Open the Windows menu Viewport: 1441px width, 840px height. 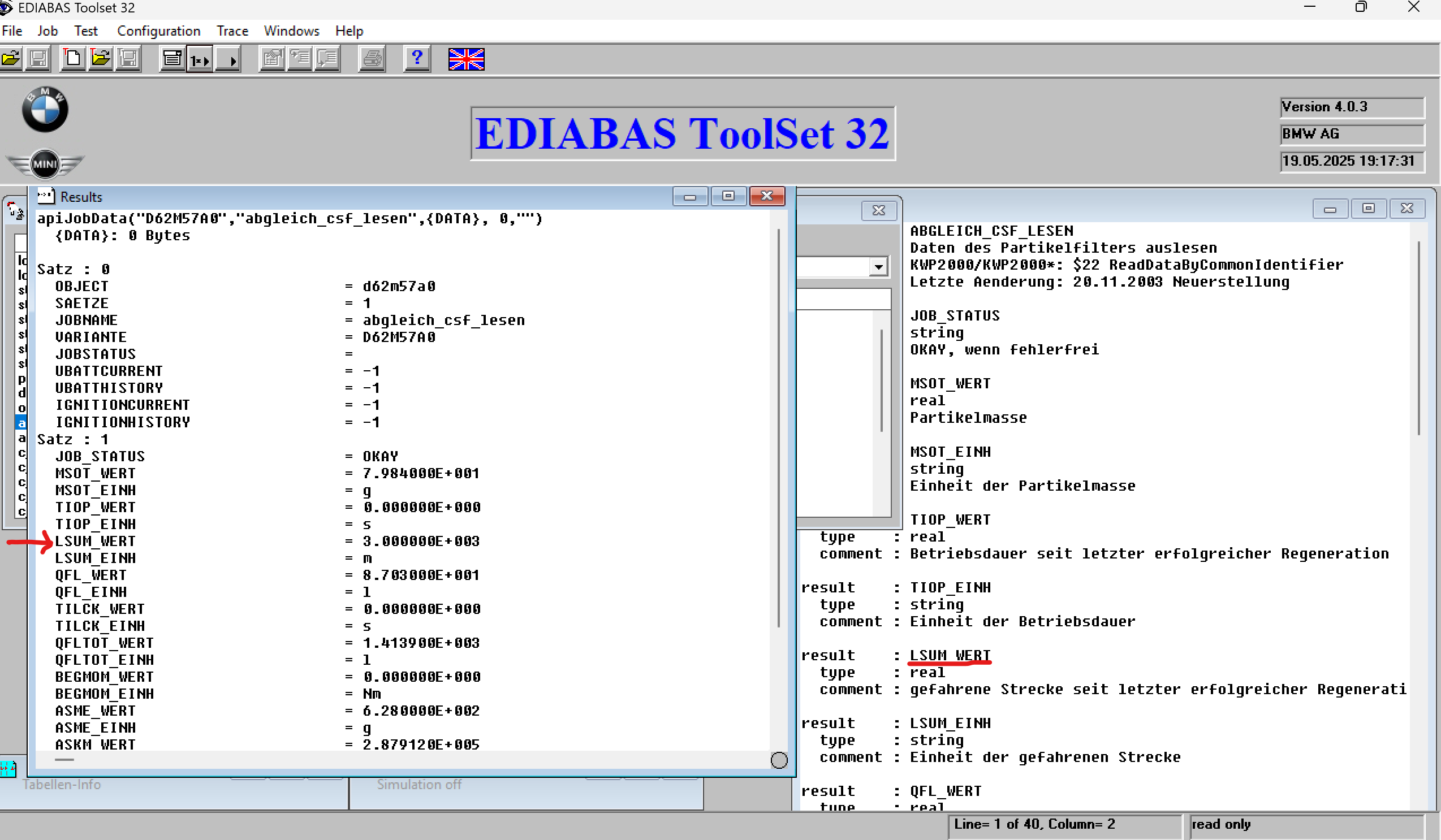(x=292, y=31)
